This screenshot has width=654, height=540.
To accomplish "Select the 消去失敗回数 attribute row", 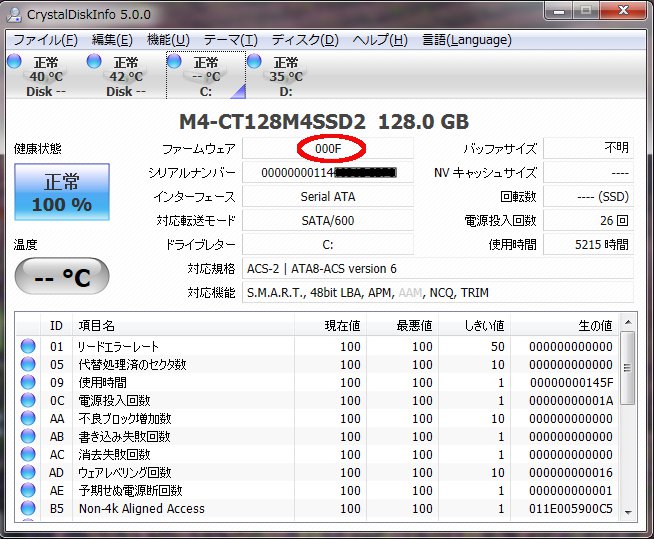I will point(317,454).
